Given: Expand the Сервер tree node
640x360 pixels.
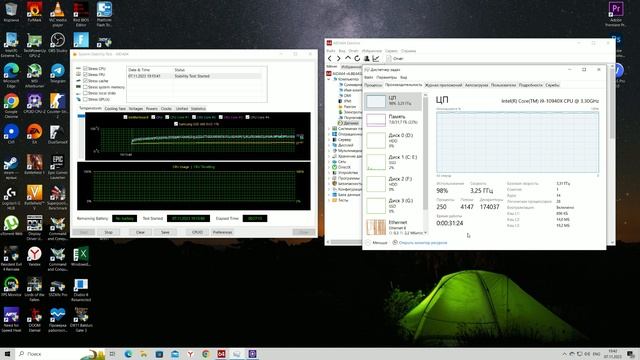Looking at the screenshot, I should (x=329, y=140).
